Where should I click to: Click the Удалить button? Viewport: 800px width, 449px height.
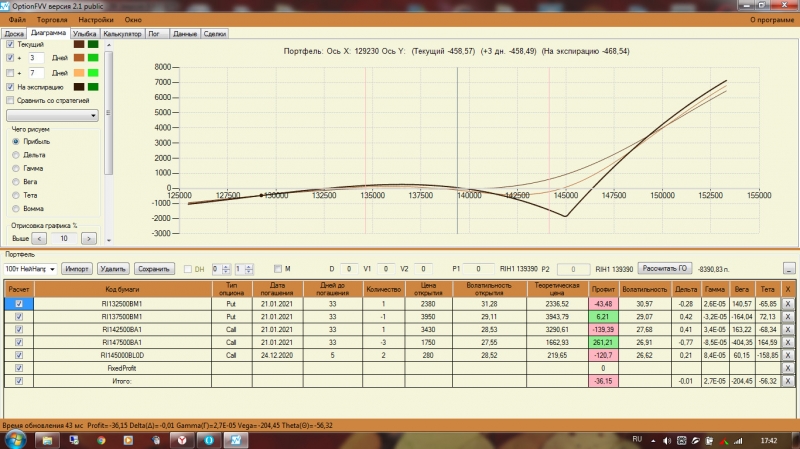(x=113, y=269)
